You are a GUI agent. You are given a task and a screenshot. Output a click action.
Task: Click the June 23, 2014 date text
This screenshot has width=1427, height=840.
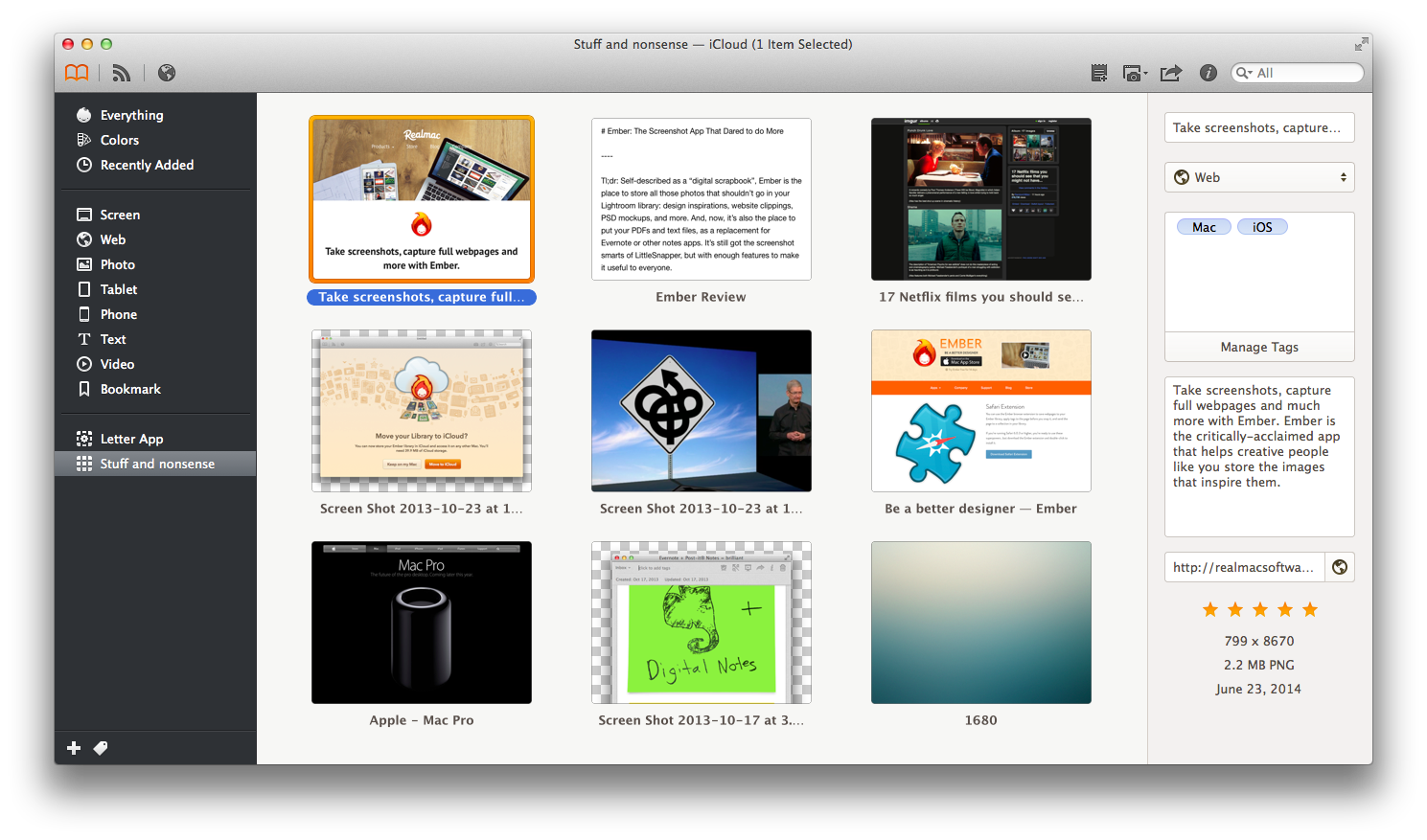click(x=1258, y=689)
